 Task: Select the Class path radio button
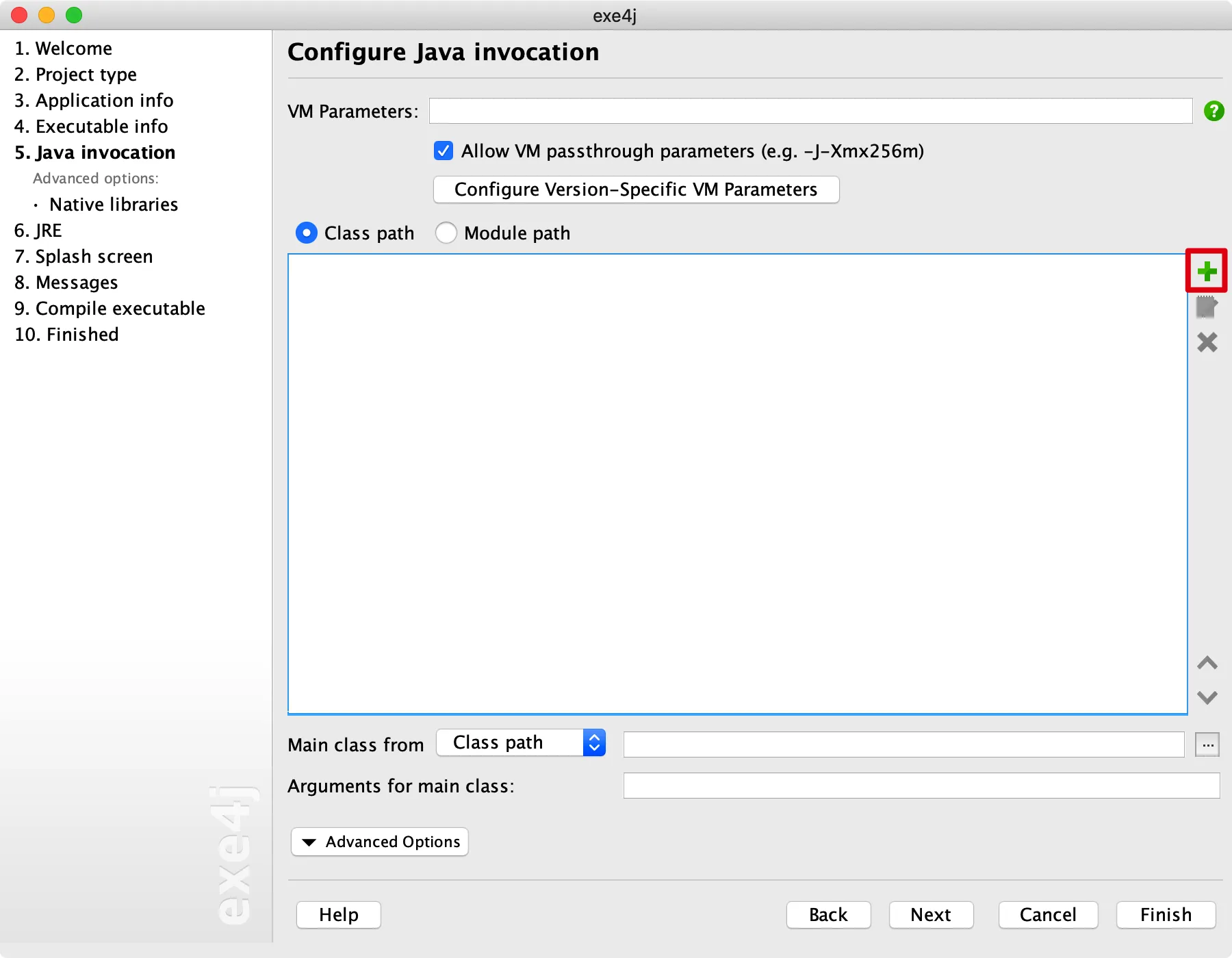tap(307, 233)
